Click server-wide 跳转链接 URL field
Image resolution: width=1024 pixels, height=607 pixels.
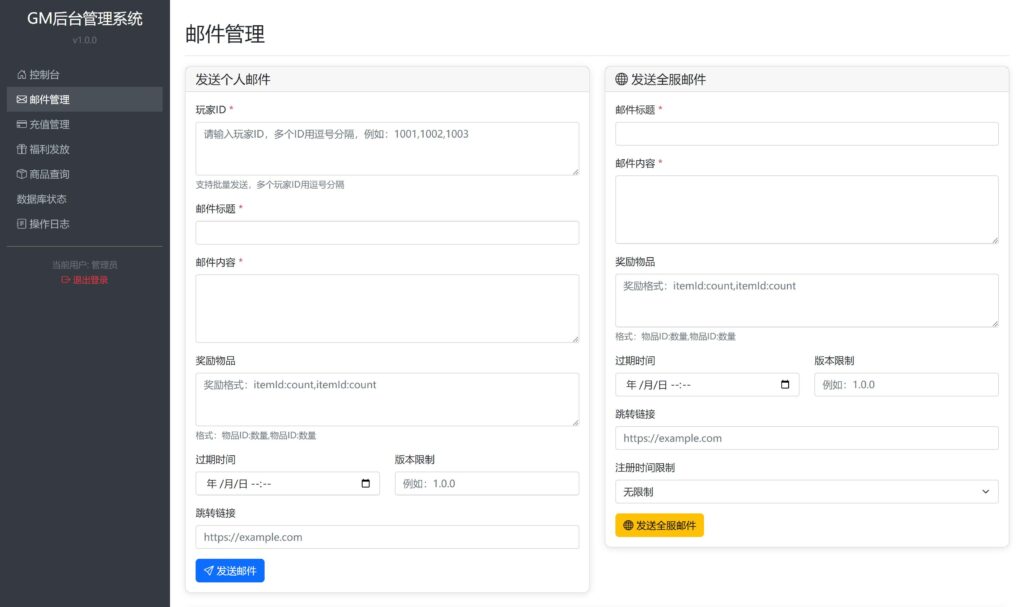[x=806, y=438]
